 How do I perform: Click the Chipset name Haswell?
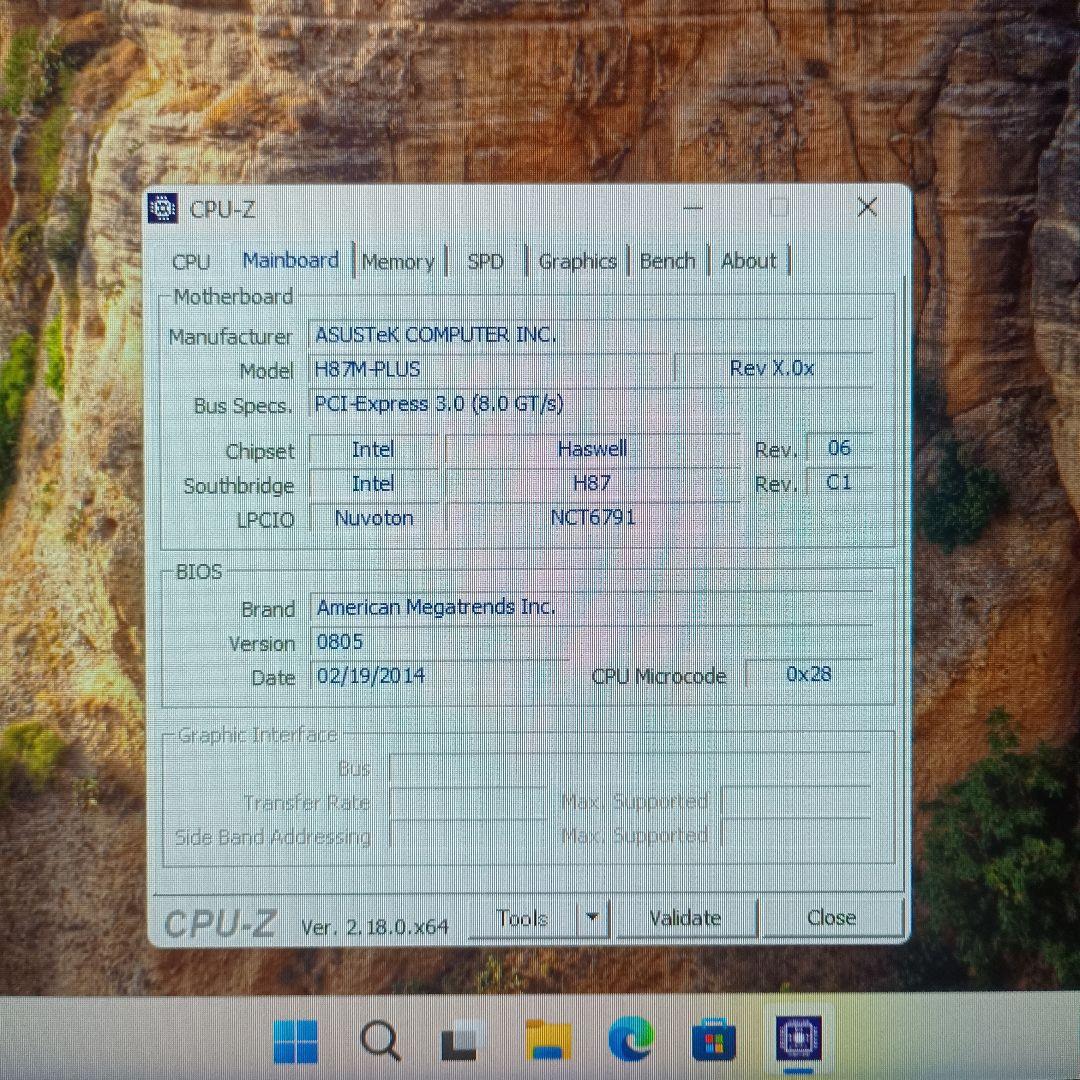pos(592,449)
